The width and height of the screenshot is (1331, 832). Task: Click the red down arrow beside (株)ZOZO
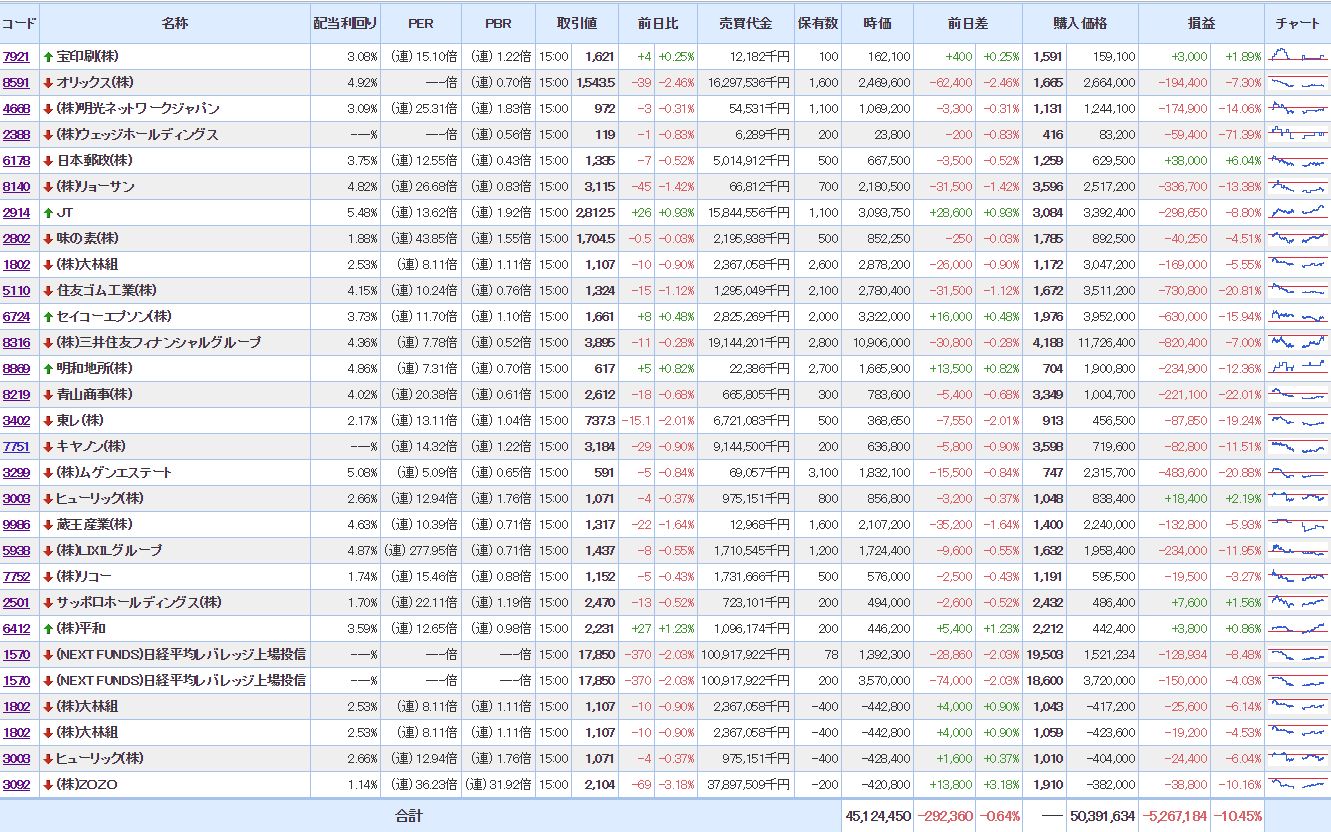point(48,785)
